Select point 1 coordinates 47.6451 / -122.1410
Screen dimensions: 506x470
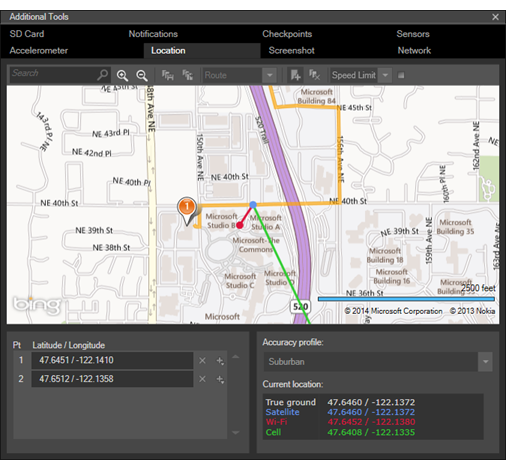pos(112,360)
